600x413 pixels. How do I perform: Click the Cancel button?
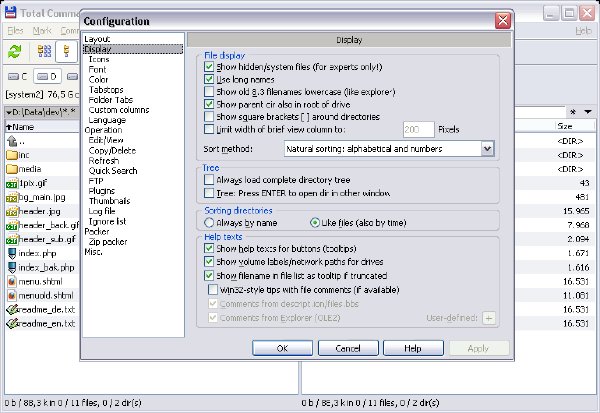pos(348,348)
